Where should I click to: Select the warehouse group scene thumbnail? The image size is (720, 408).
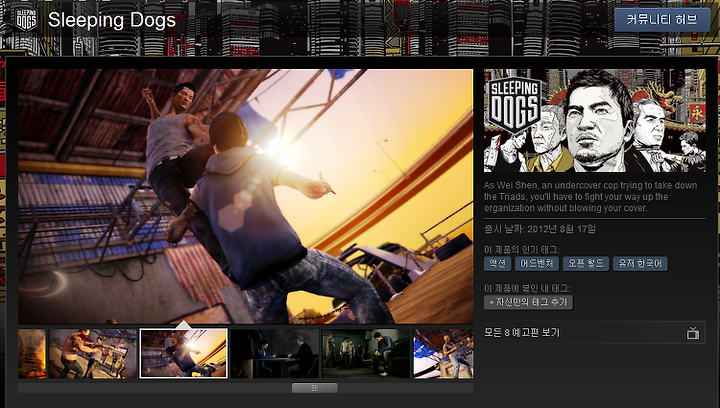pos(366,353)
